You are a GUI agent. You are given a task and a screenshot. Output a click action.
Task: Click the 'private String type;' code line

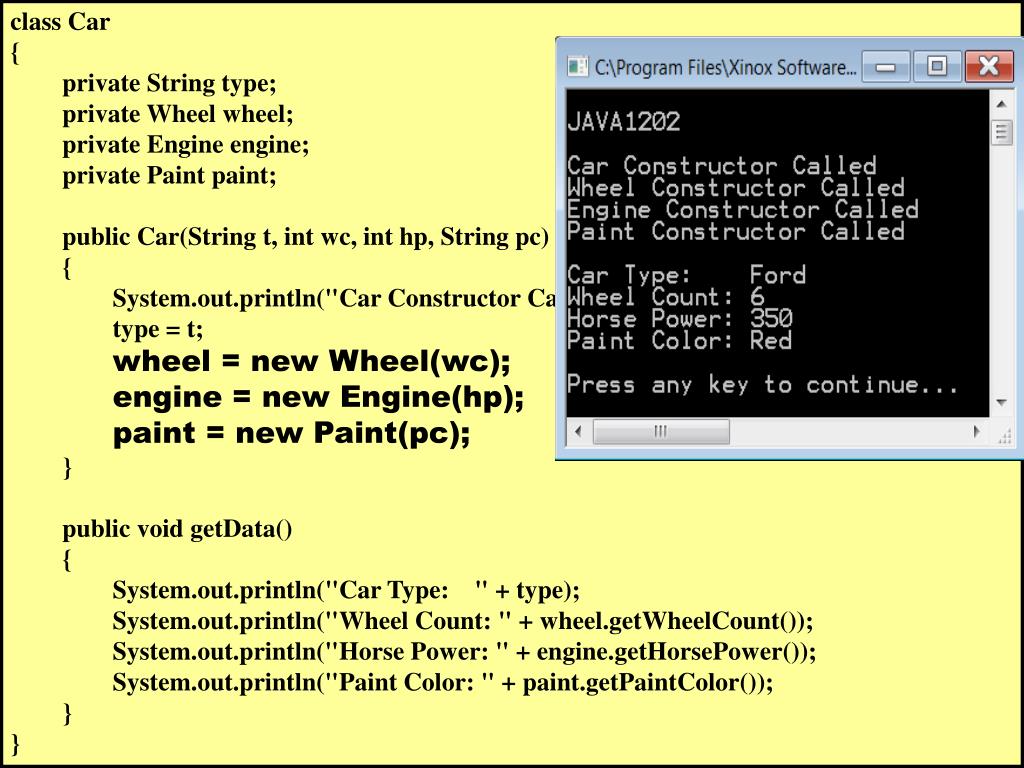tap(169, 83)
